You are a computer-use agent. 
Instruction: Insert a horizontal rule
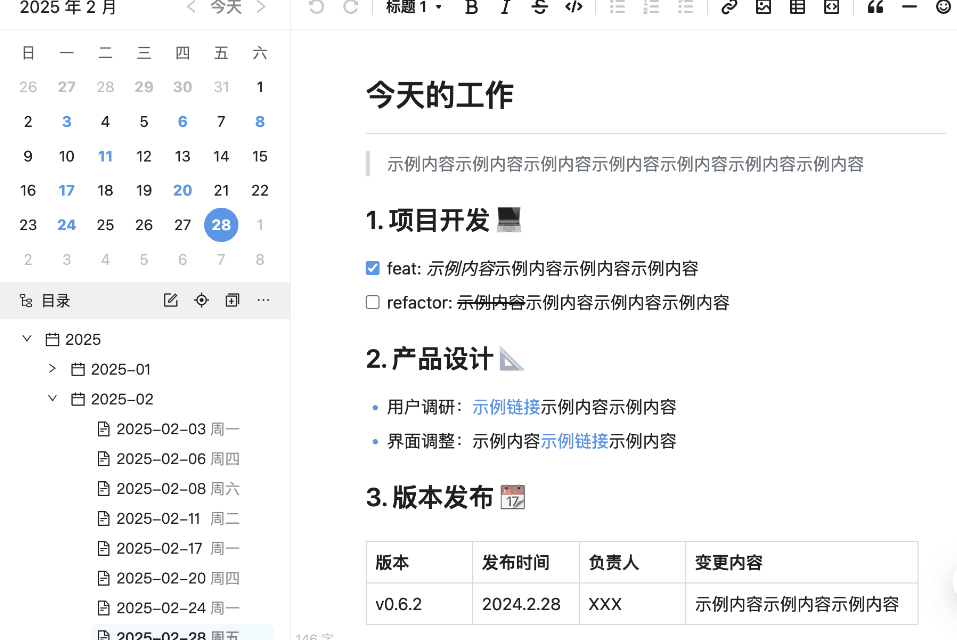click(909, 7)
